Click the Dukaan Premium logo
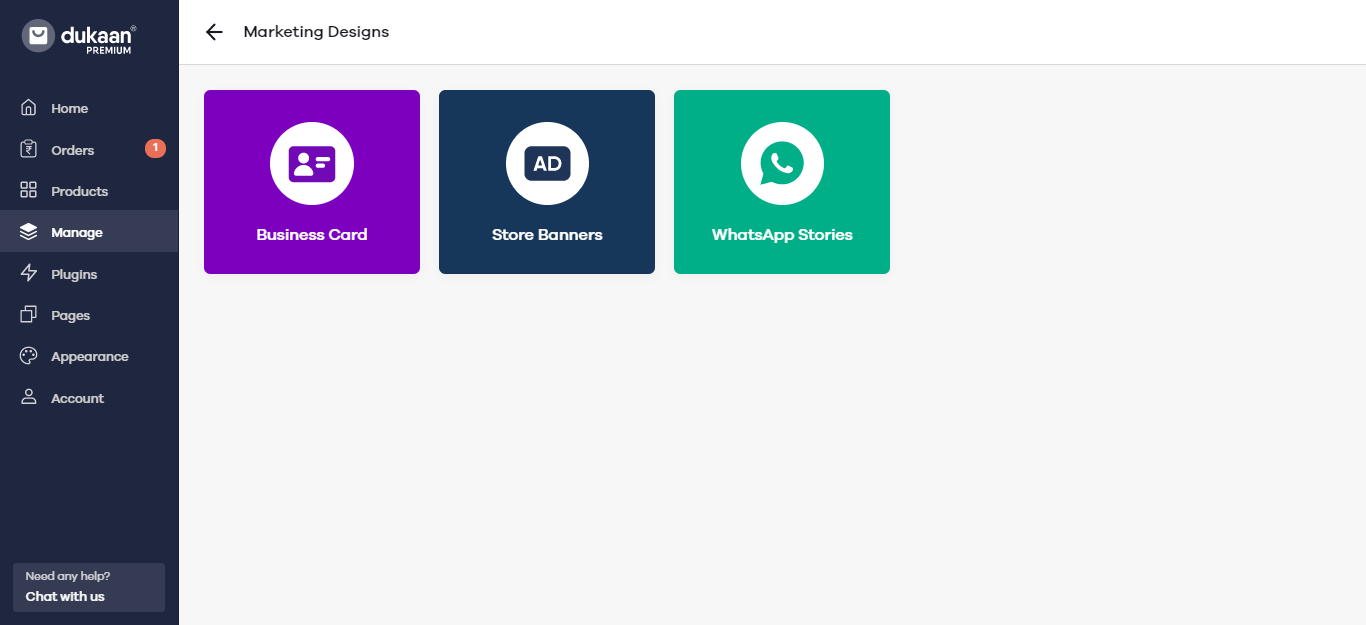Image resolution: width=1366 pixels, height=625 pixels. click(79, 37)
